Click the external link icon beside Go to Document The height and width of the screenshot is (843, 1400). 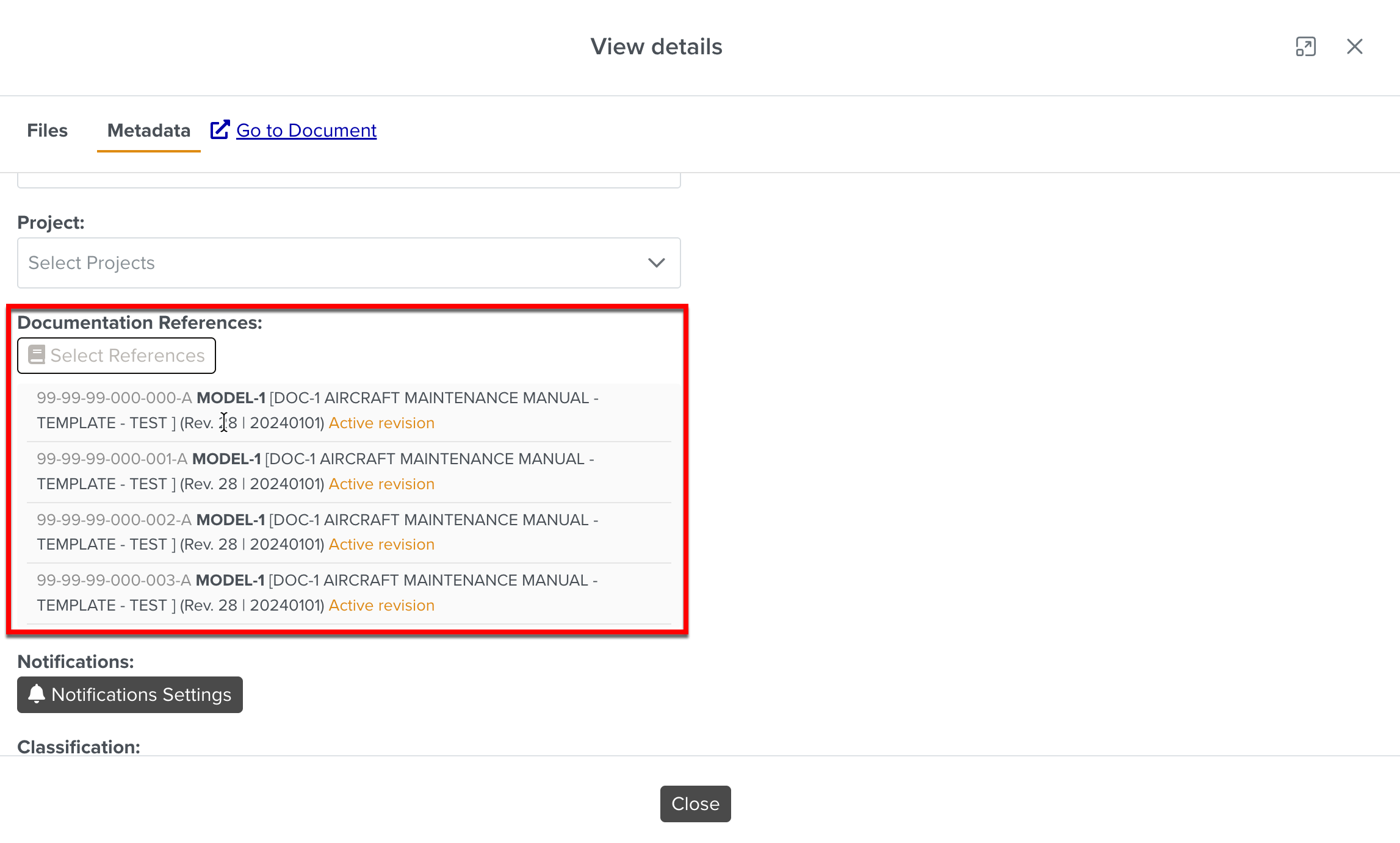(x=220, y=130)
